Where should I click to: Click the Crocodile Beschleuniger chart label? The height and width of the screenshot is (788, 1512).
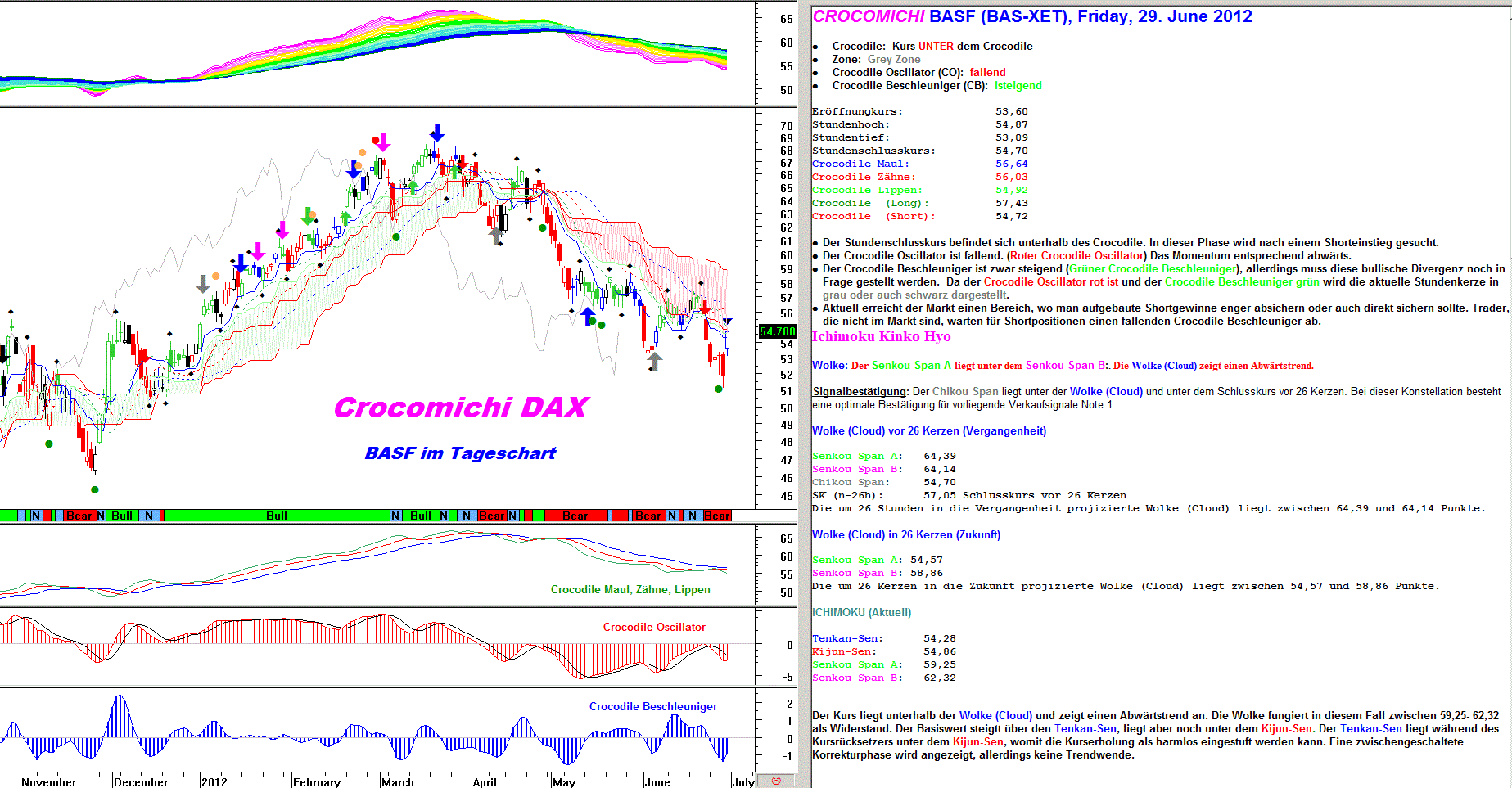click(x=652, y=706)
